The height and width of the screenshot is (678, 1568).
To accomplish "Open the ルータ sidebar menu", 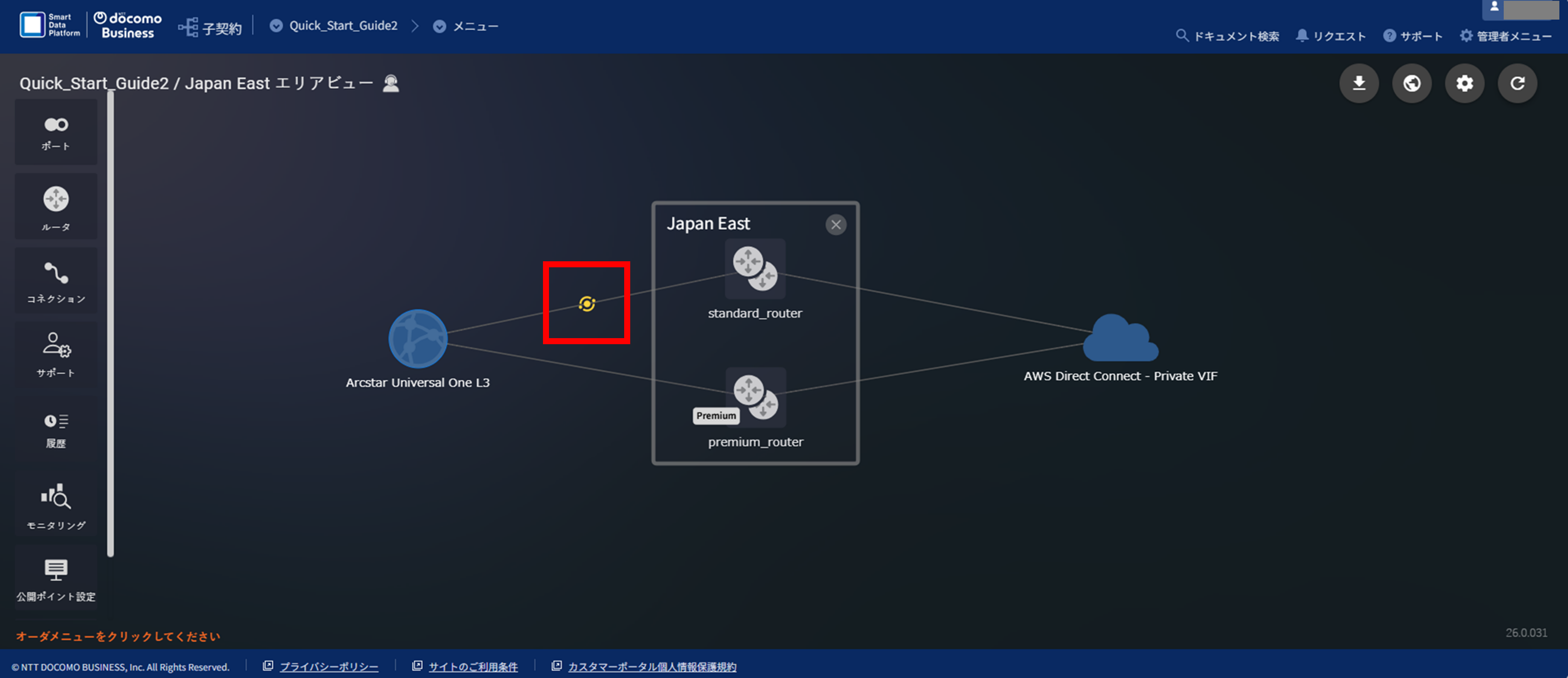I will click(56, 207).
